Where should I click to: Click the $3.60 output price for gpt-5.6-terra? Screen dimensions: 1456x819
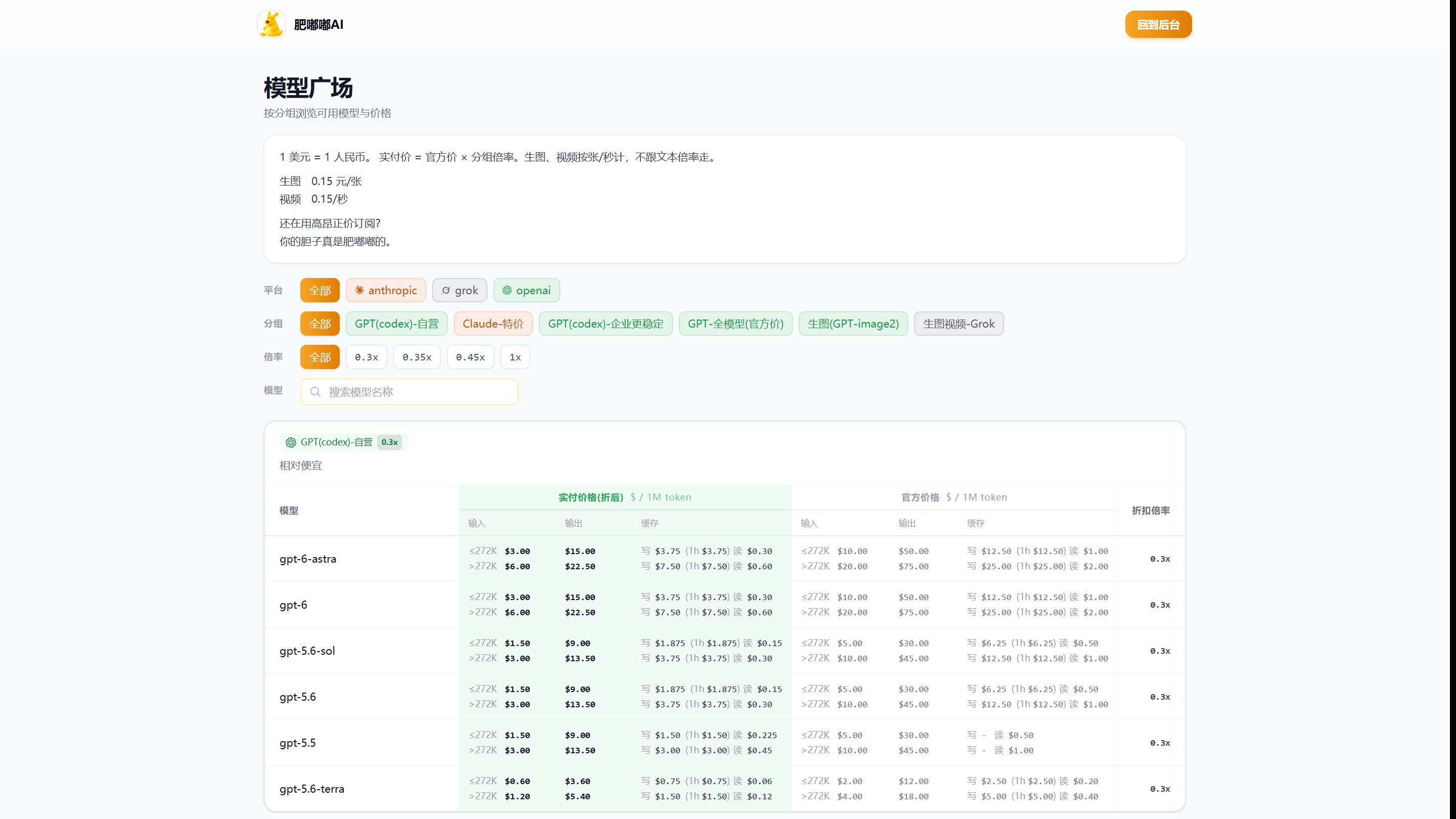click(x=578, y=781)
